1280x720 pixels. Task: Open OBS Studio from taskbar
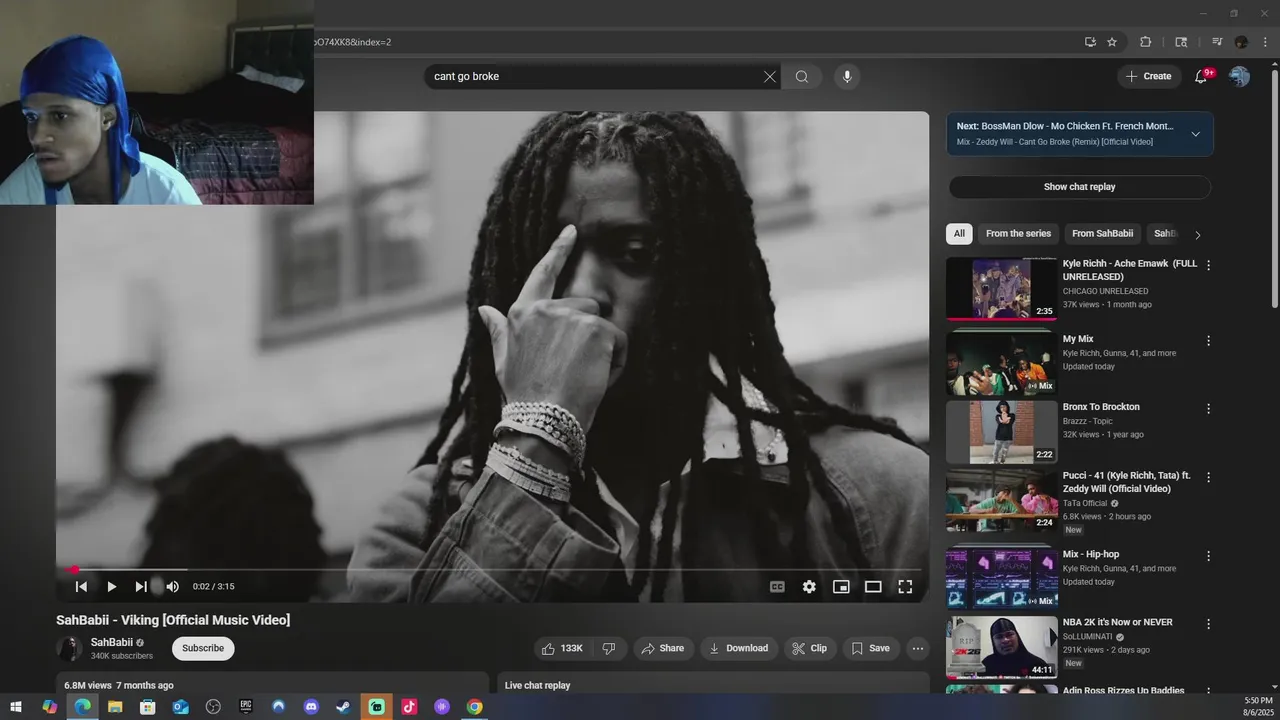[213, 707]
